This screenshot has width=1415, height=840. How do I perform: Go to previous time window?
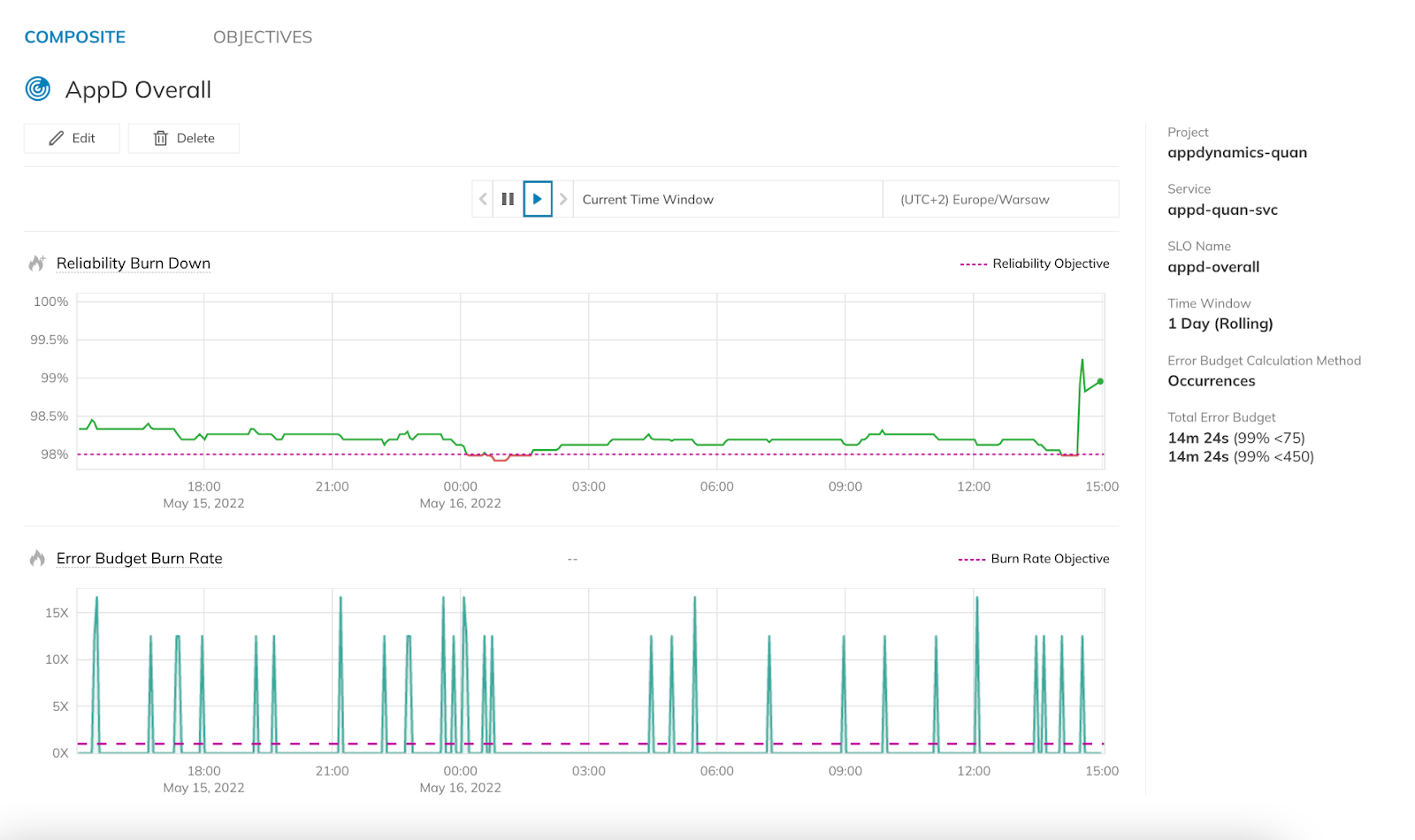(483, 199)
